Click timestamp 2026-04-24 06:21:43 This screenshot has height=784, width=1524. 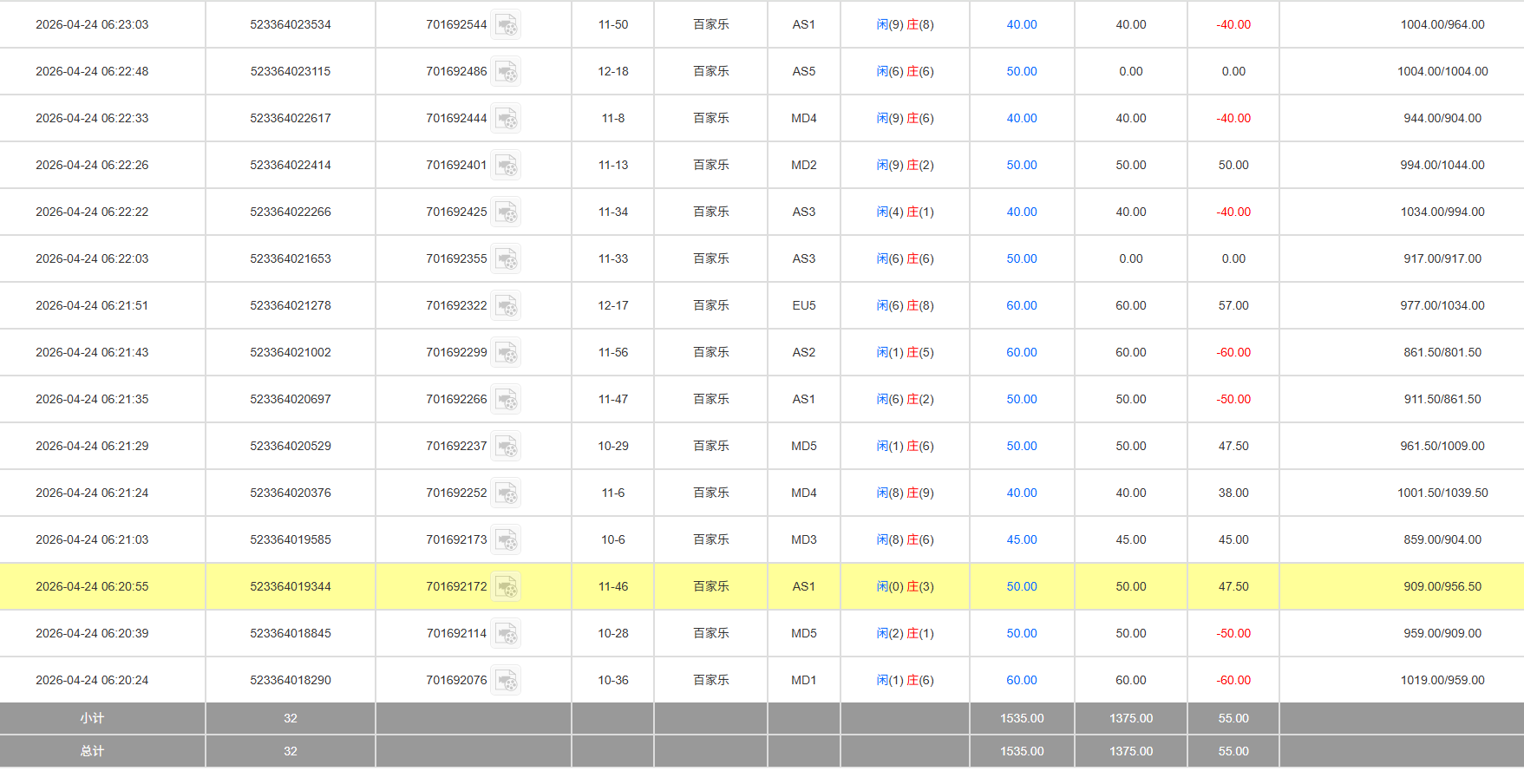point(92,352)
